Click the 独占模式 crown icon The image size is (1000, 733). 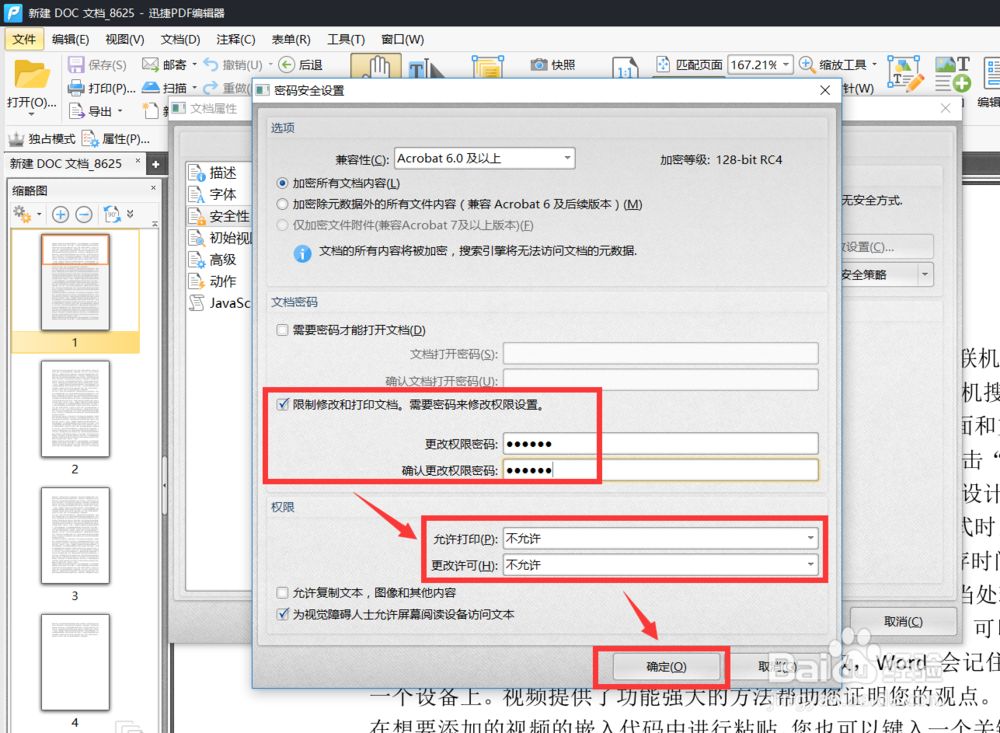(16, 138)
